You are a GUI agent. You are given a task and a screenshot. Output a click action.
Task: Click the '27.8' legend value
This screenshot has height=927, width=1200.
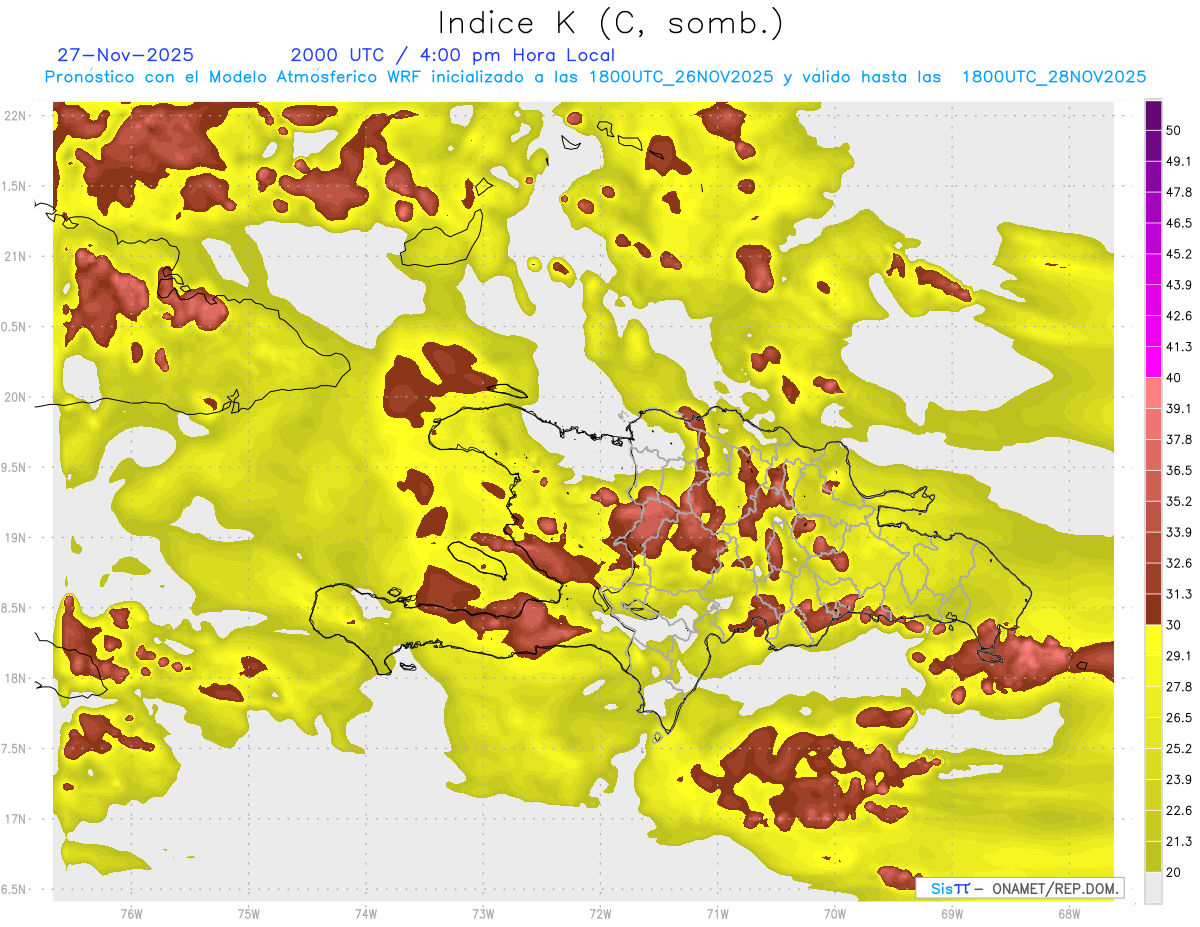click(x=1179, y=687)
